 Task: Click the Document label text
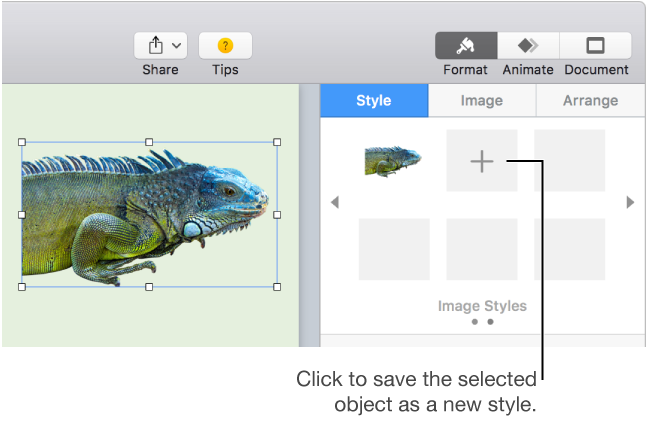pos(596,70)
